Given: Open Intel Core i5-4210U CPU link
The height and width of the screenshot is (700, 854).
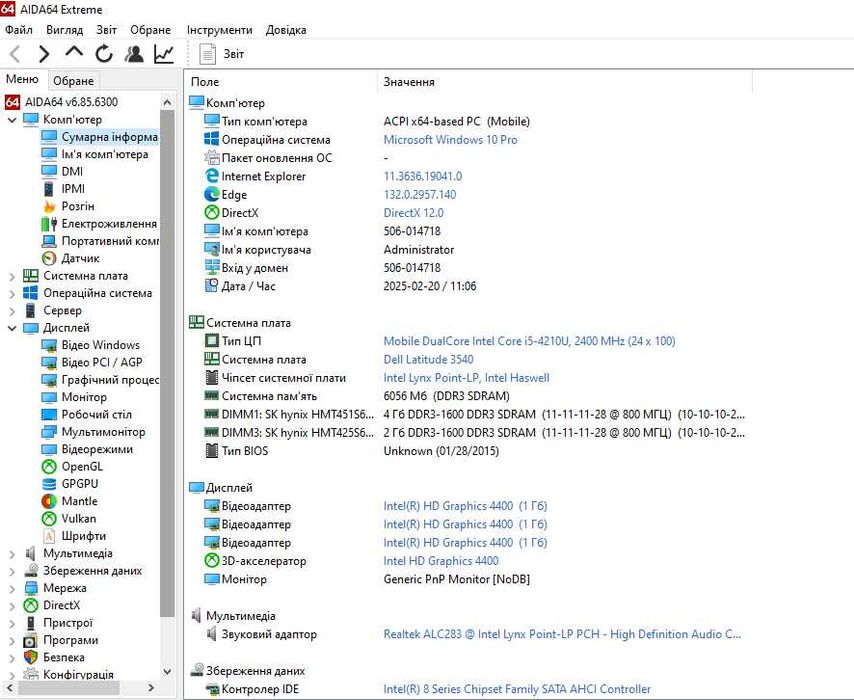Looking at the screenshot, I should point(529,341).
